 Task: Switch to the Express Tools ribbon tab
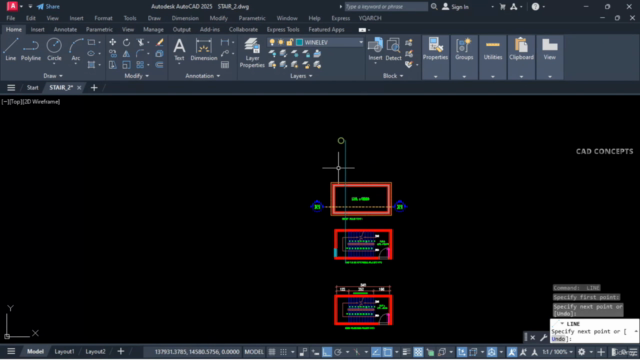[283, 30]
